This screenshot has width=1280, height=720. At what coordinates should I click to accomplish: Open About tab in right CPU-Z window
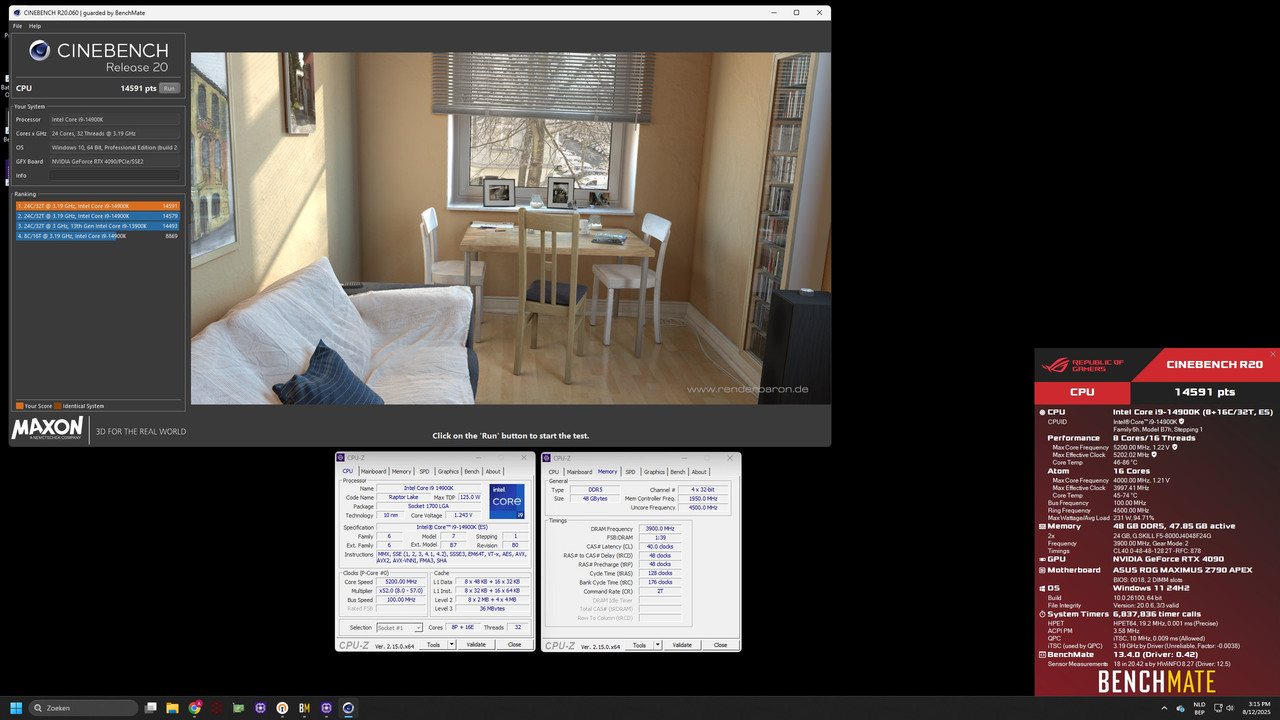(x=699, y=472)
